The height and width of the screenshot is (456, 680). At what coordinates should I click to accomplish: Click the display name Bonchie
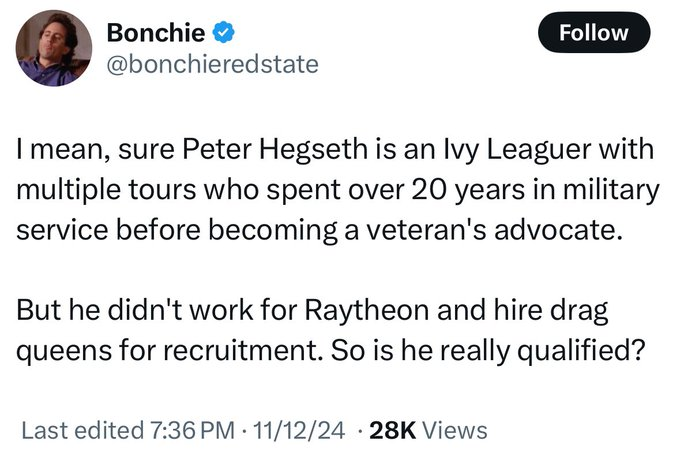tap(155, 31)
